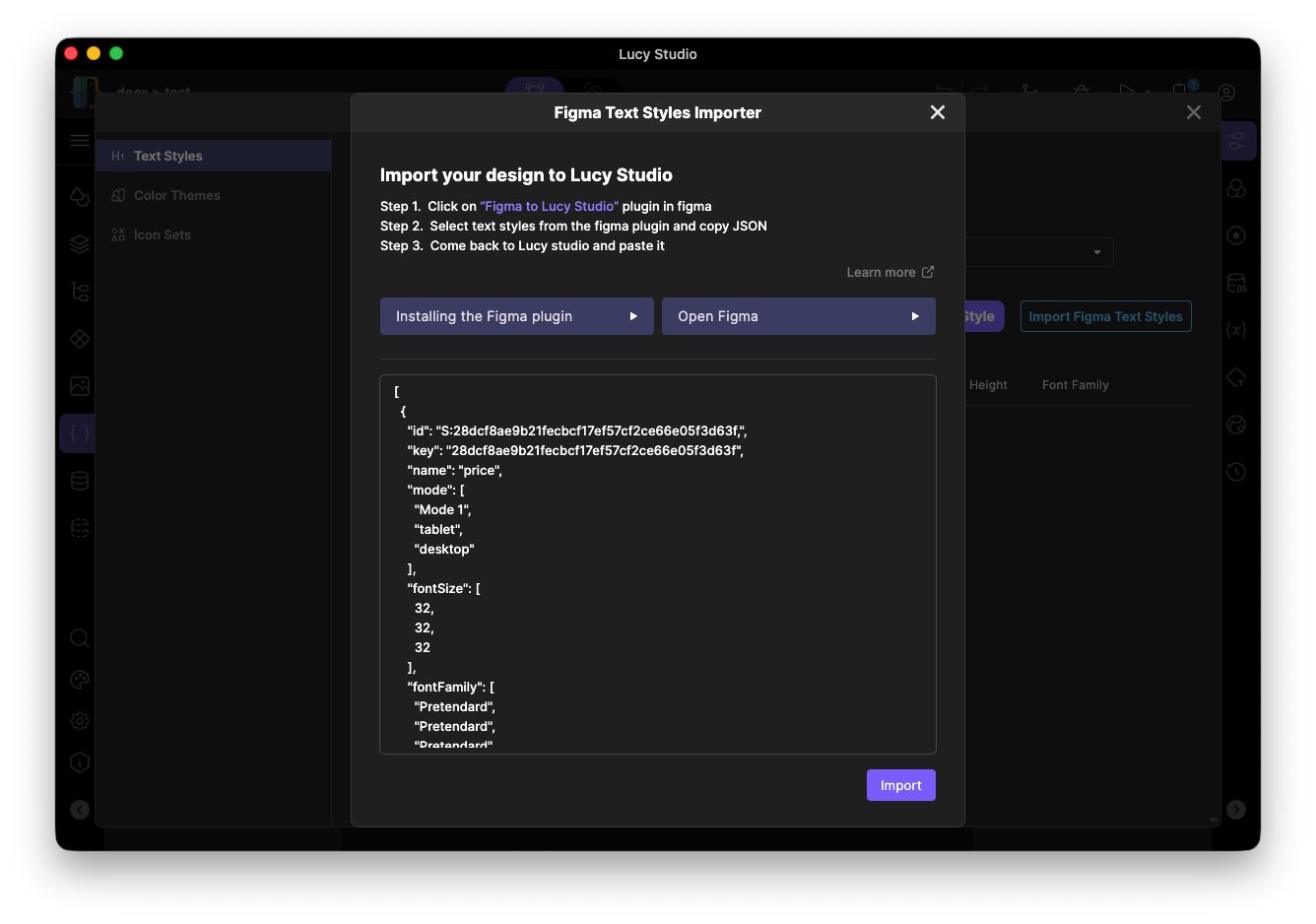The image size is (1316, 924).
Task: Collapse the left sidebar with arrow button
Action: pos(80,810)
